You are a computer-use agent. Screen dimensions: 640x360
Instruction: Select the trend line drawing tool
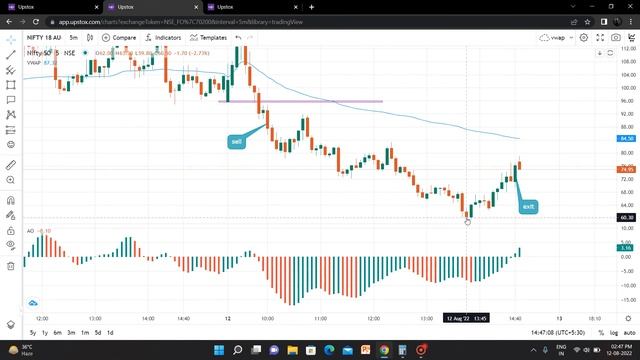click(11, 55)
